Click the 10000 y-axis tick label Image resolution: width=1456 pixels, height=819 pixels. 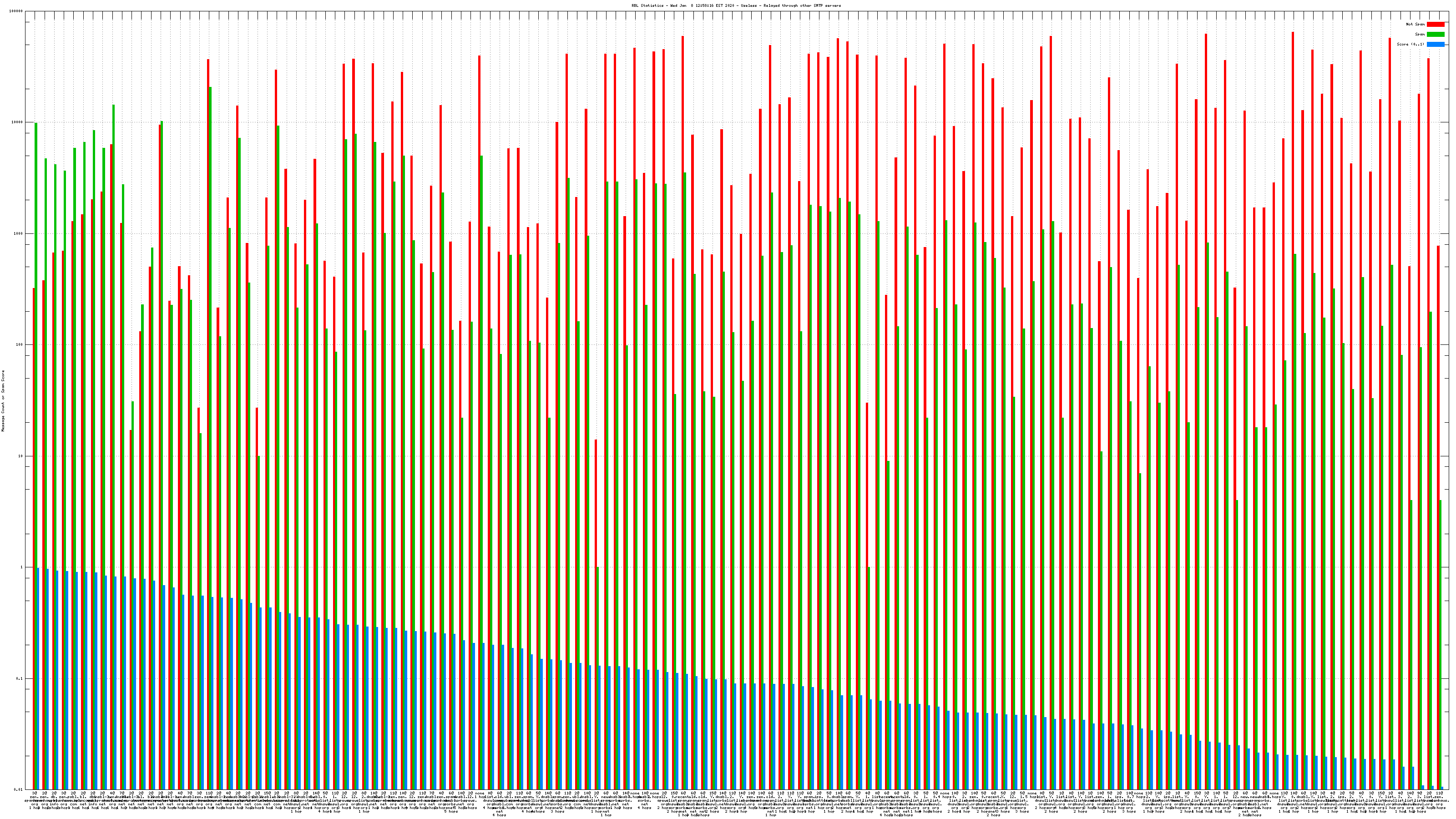(18, 122)
